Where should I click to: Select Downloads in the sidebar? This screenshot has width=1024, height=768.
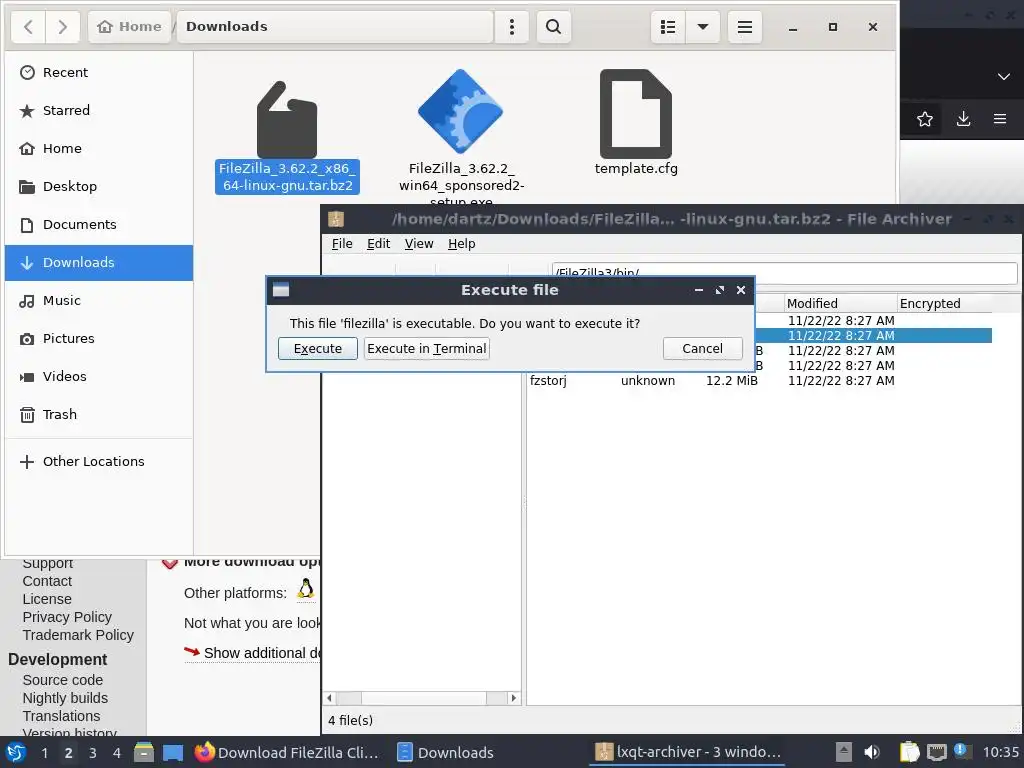(99, 263)
